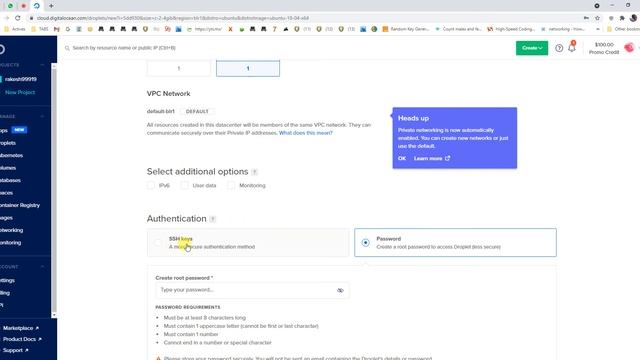Click the browser address bar URL
The width and height of the screenshot is (640, 360).
click(172, 18)
